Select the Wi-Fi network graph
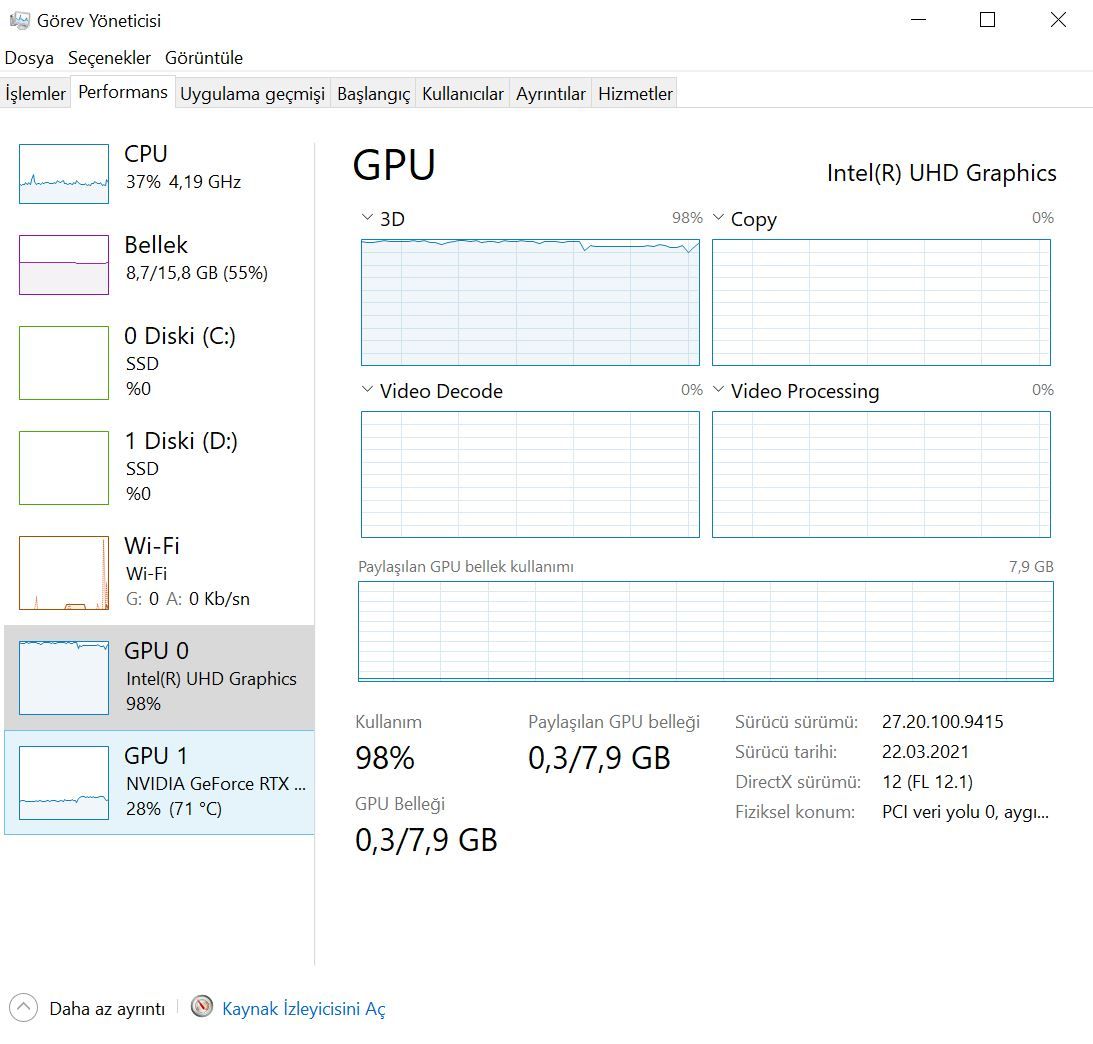Image resolution: width=1093 pixels, height=1044 pixels. coord(64,572)
